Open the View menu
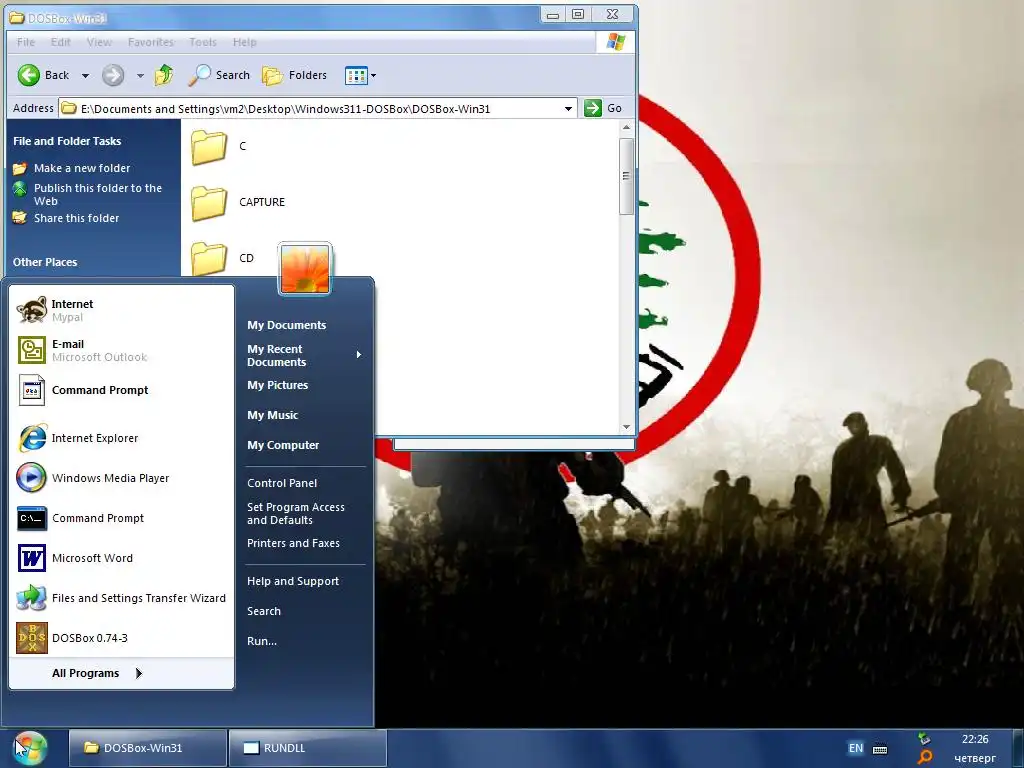The image size is (1024, 768). [x=99, y=42]
